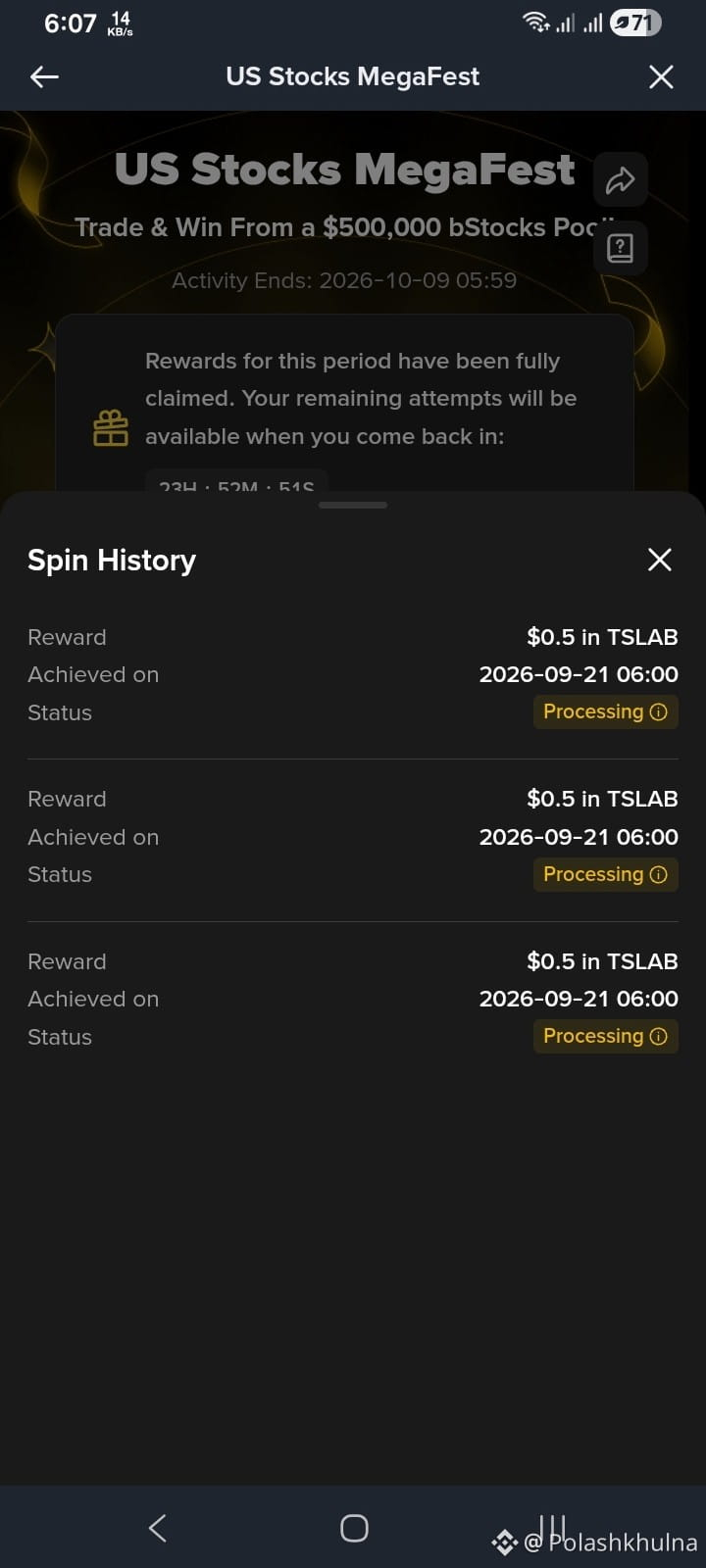Tap first Processing status badge

click(605, 712)
